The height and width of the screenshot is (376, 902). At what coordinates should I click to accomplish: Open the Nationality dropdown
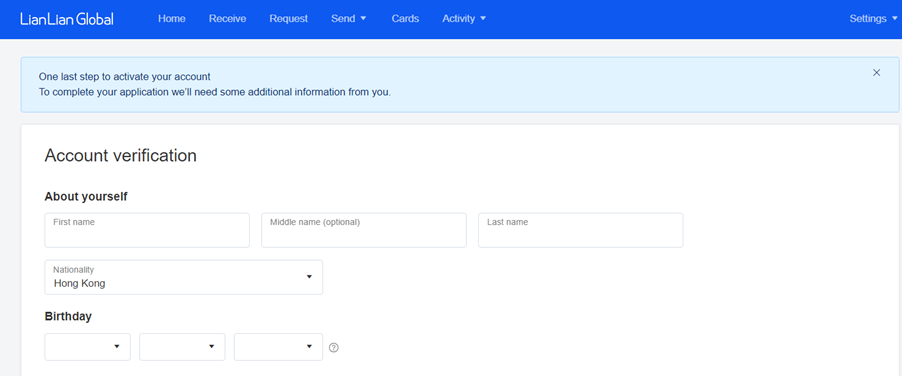coord(184,277)
